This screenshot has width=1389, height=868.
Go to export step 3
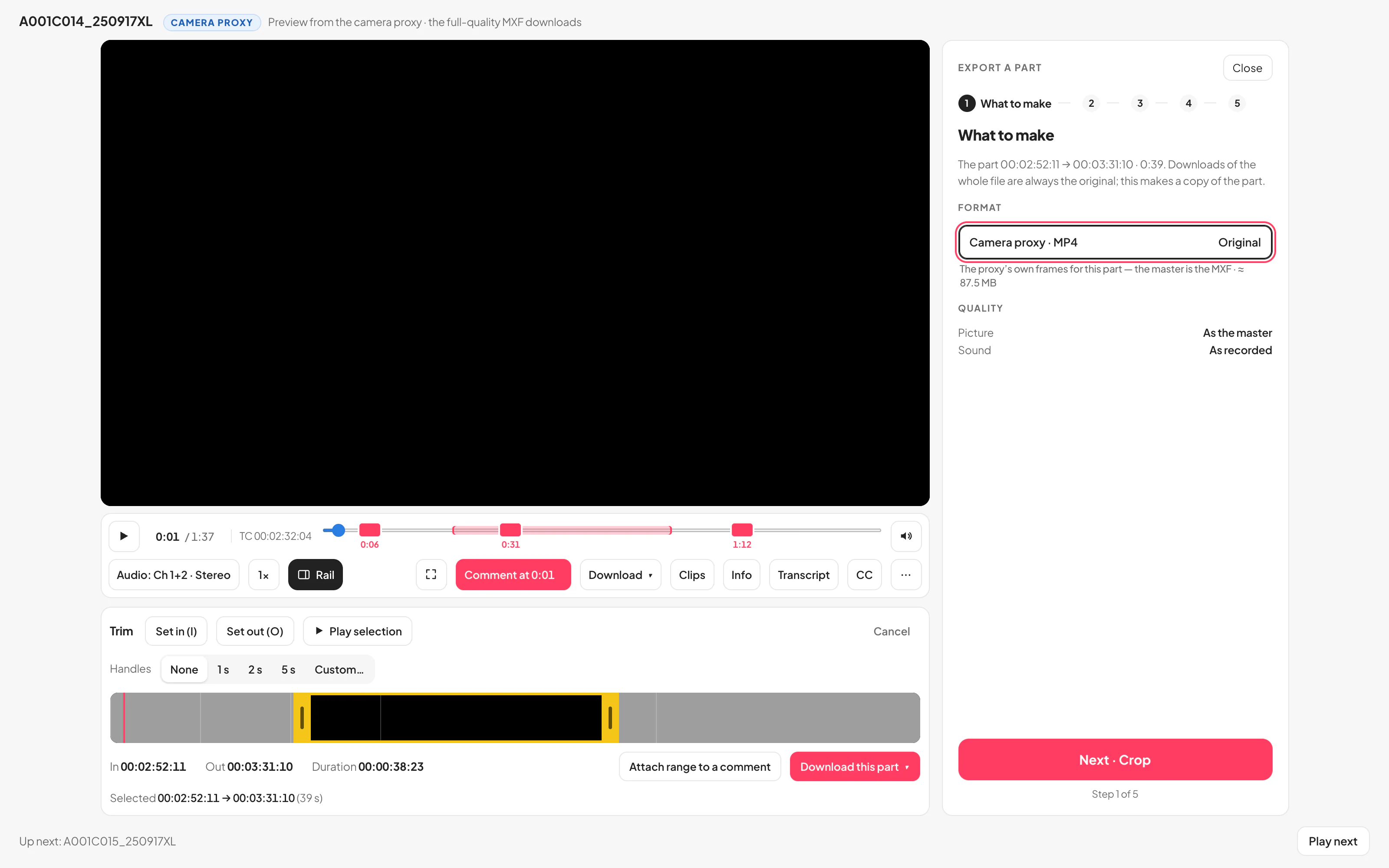pos(1140,103)
